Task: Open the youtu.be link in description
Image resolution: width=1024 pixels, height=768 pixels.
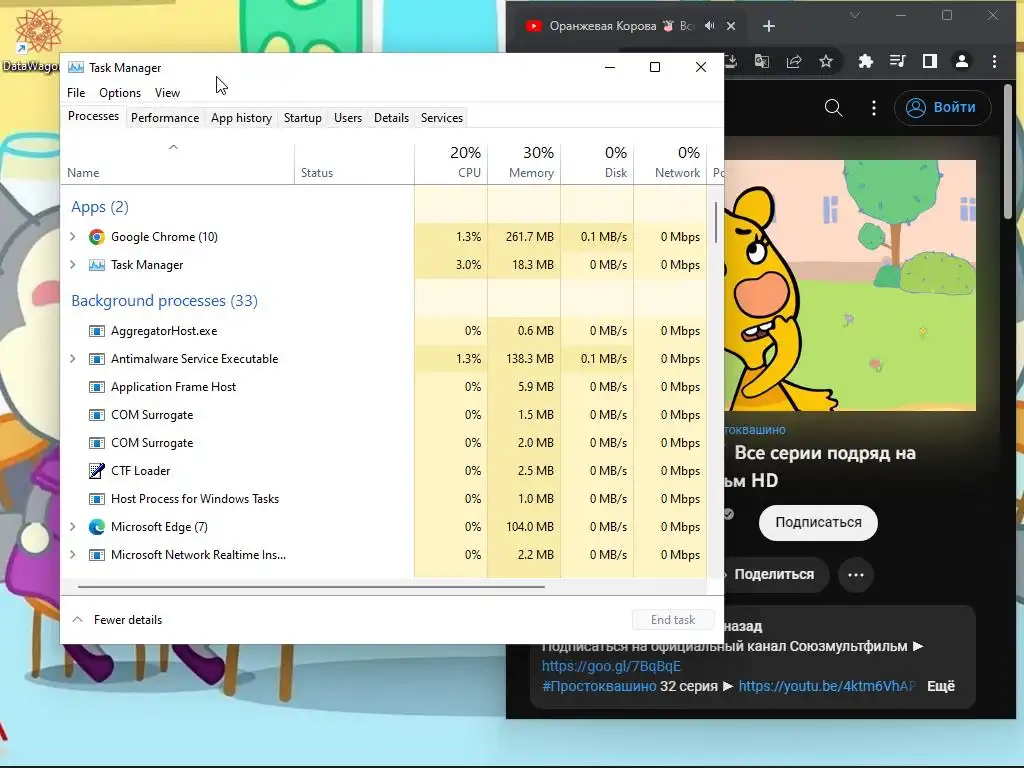Action: [827, 686]
